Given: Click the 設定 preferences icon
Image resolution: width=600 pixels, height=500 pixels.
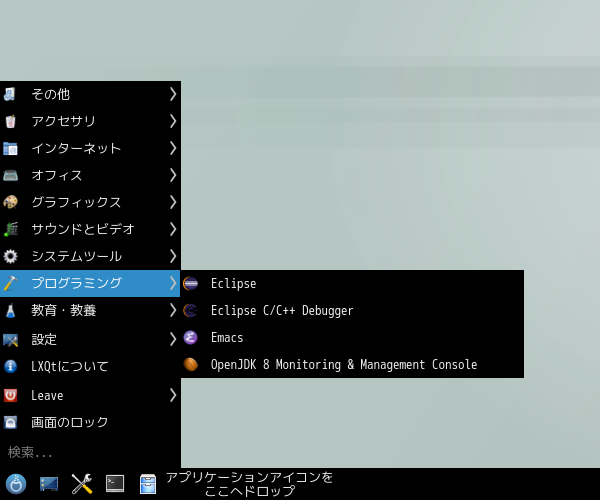Looking at the screenshot, I should 10,339.
